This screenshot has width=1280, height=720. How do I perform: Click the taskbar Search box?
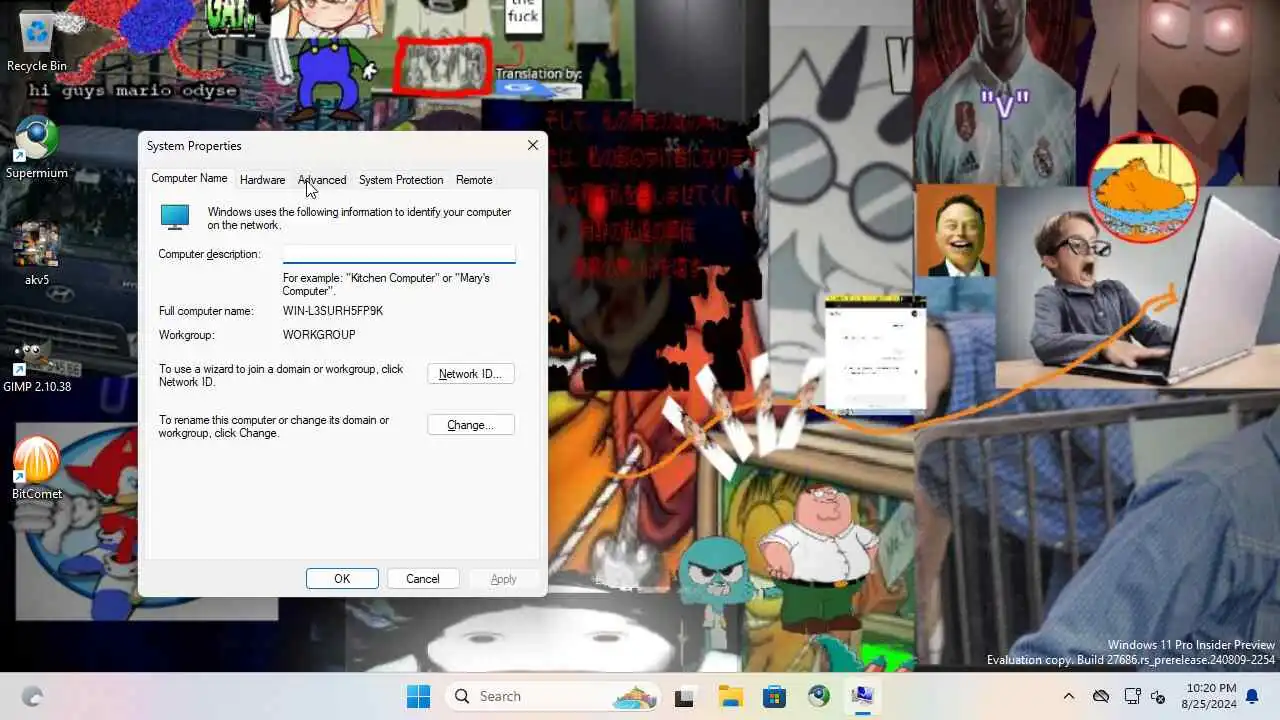(553, 696)
